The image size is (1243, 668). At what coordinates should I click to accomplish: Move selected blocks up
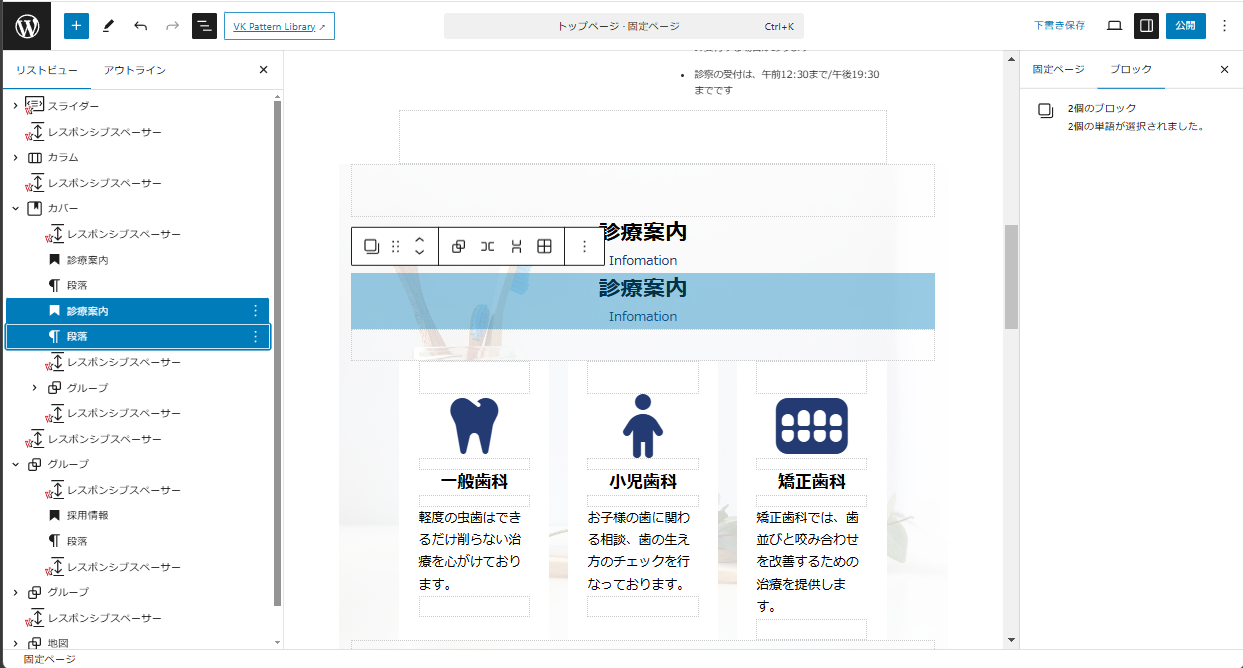[420, 240]
